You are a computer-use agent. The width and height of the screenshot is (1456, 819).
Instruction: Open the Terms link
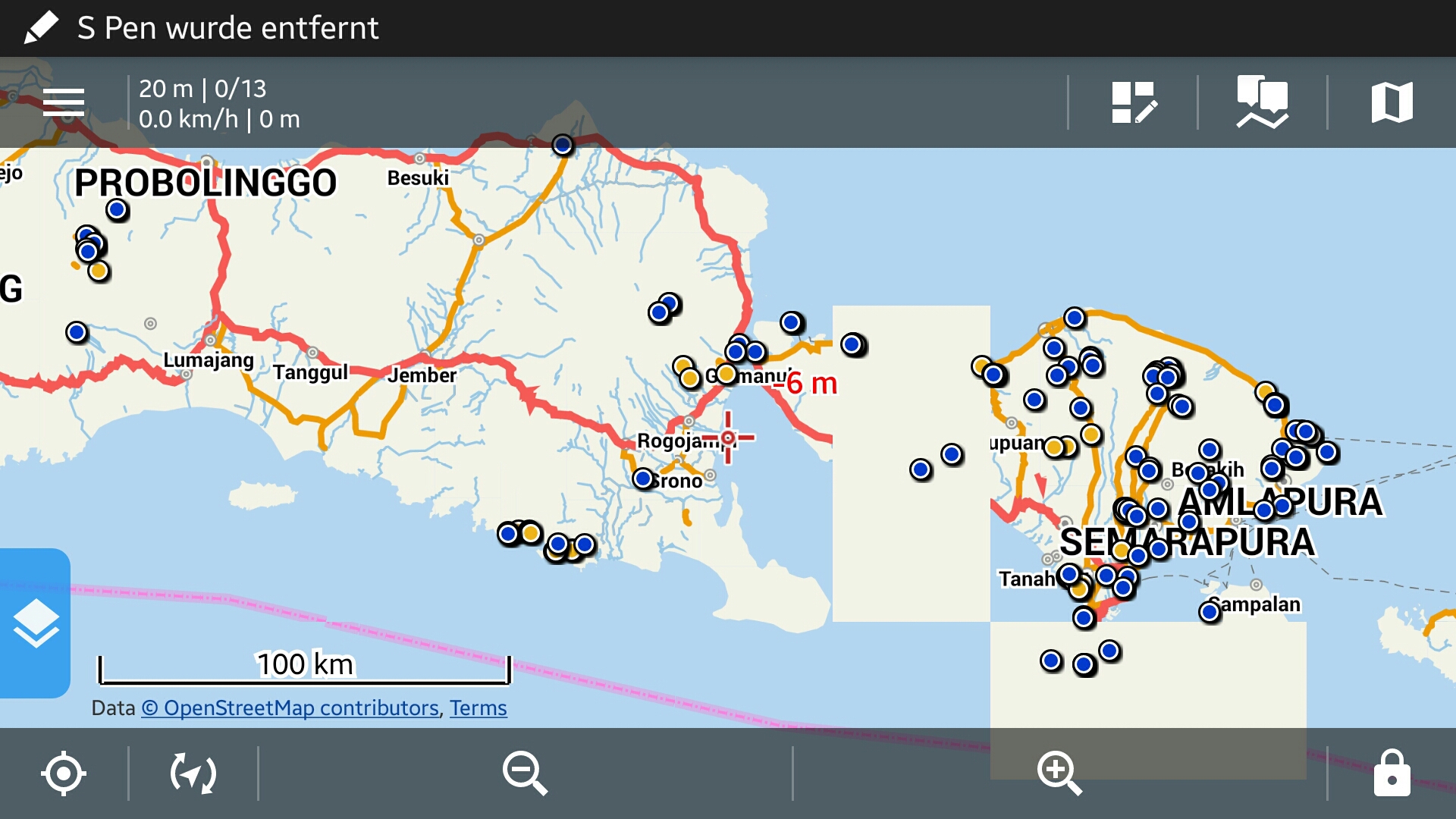(x=478, y=708)
